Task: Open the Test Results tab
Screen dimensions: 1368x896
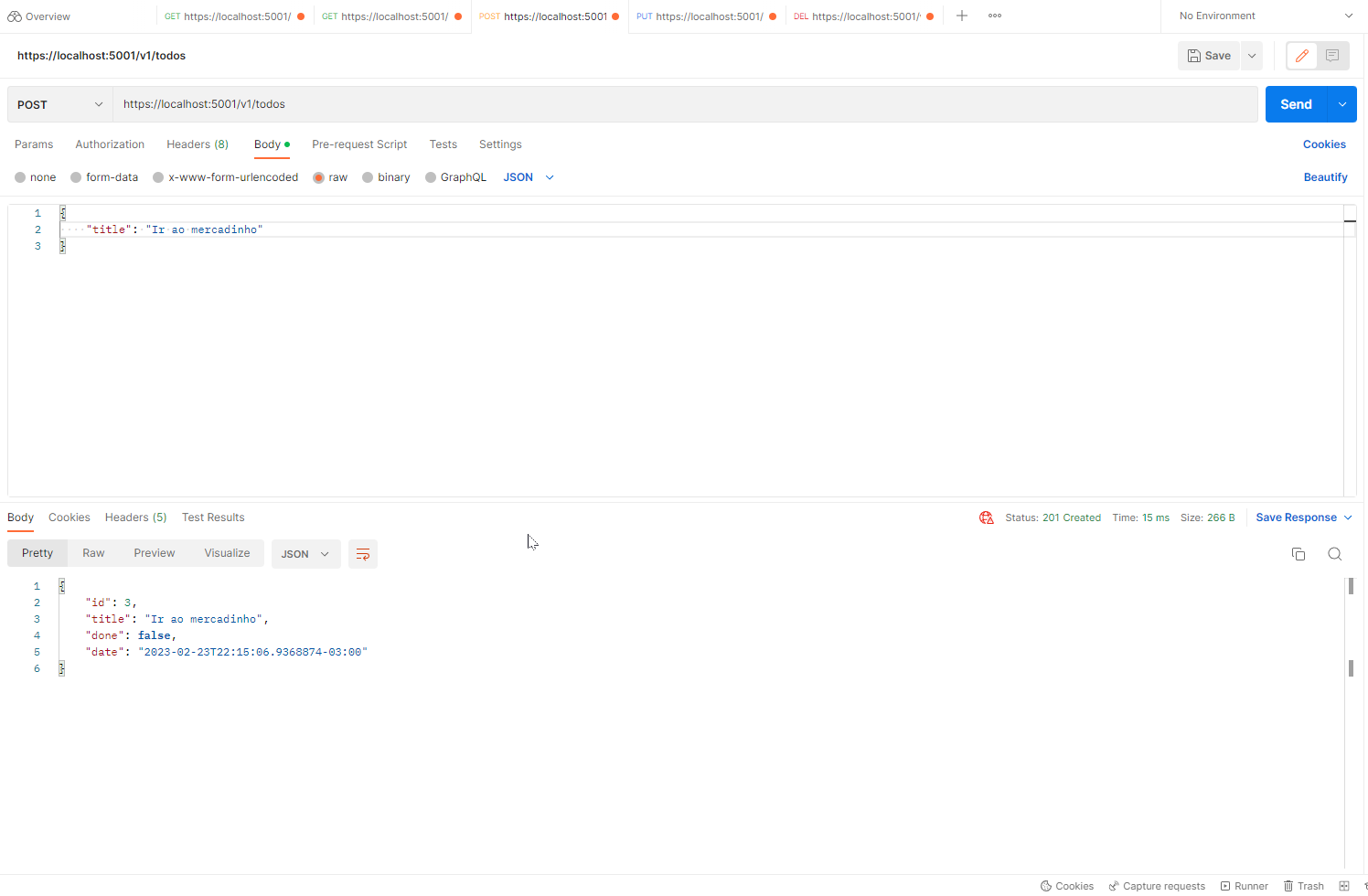Action: 213,517
